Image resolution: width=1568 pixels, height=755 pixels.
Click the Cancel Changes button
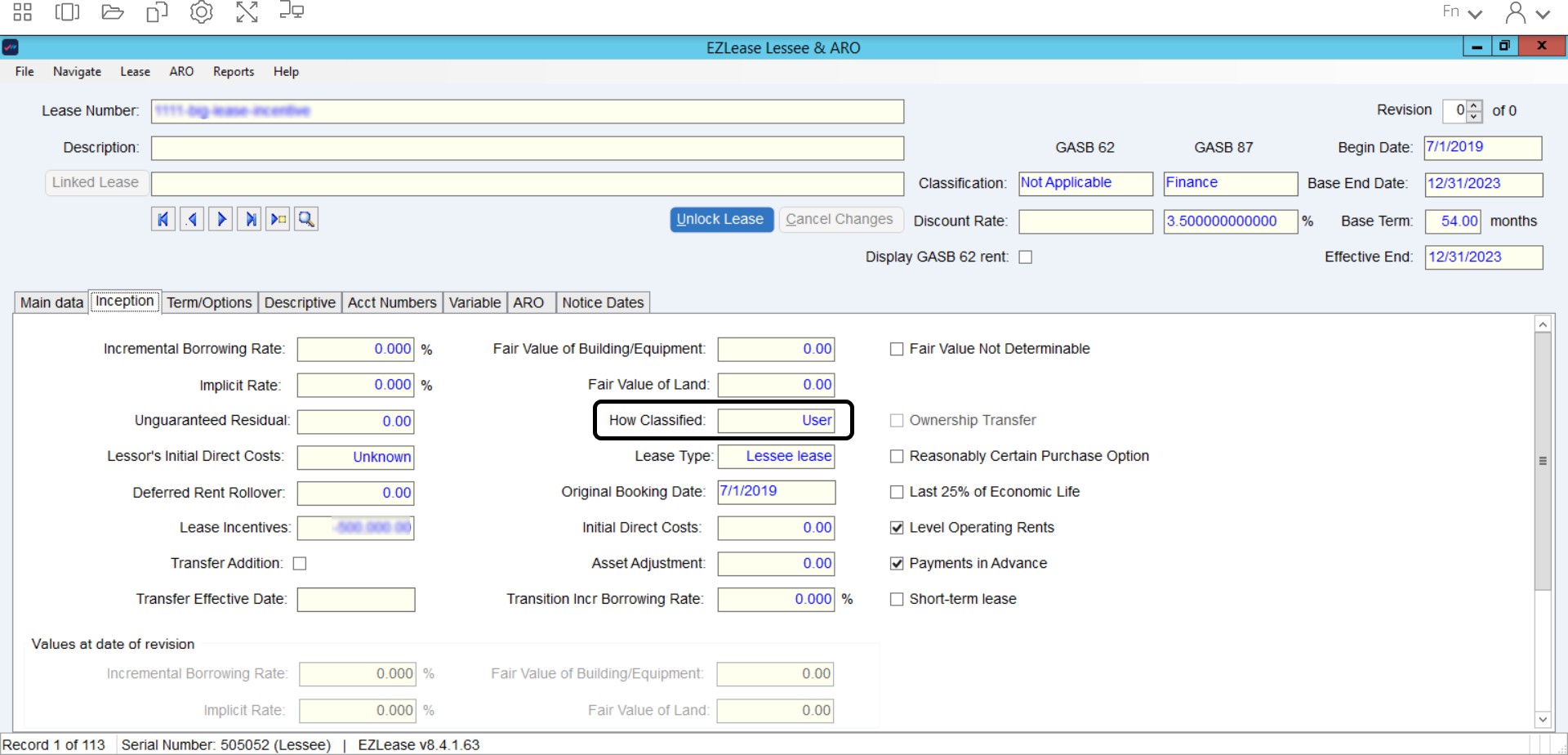[840, 219]
